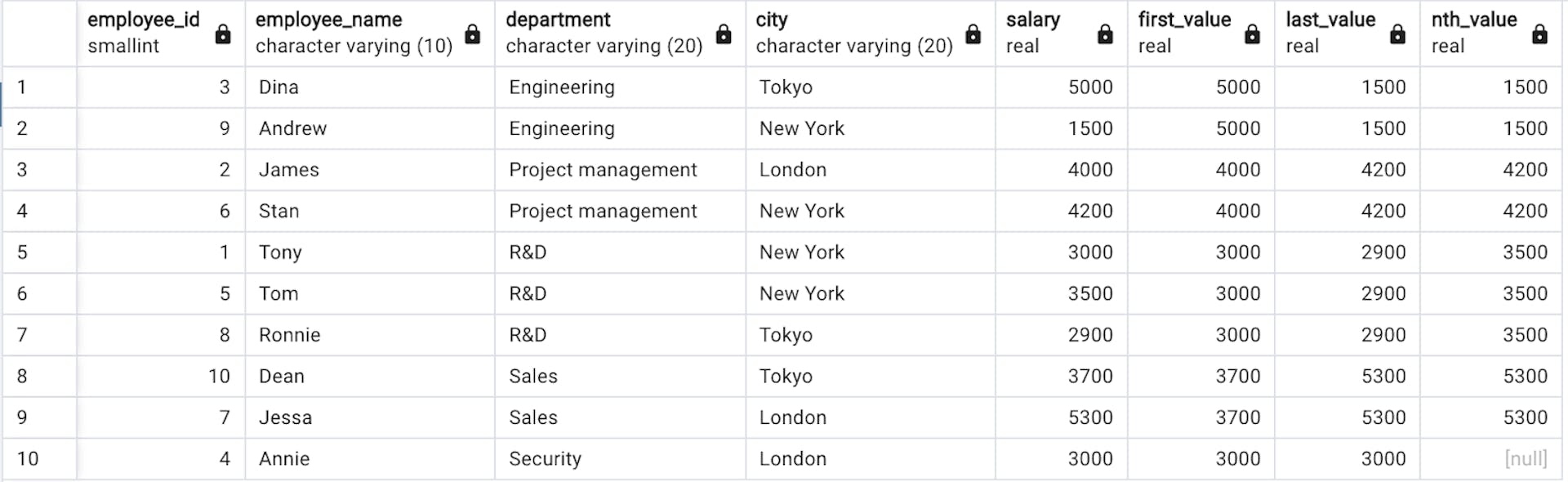
Task: Click the lock icon in department column header
Action: click(x=724, y=34)
